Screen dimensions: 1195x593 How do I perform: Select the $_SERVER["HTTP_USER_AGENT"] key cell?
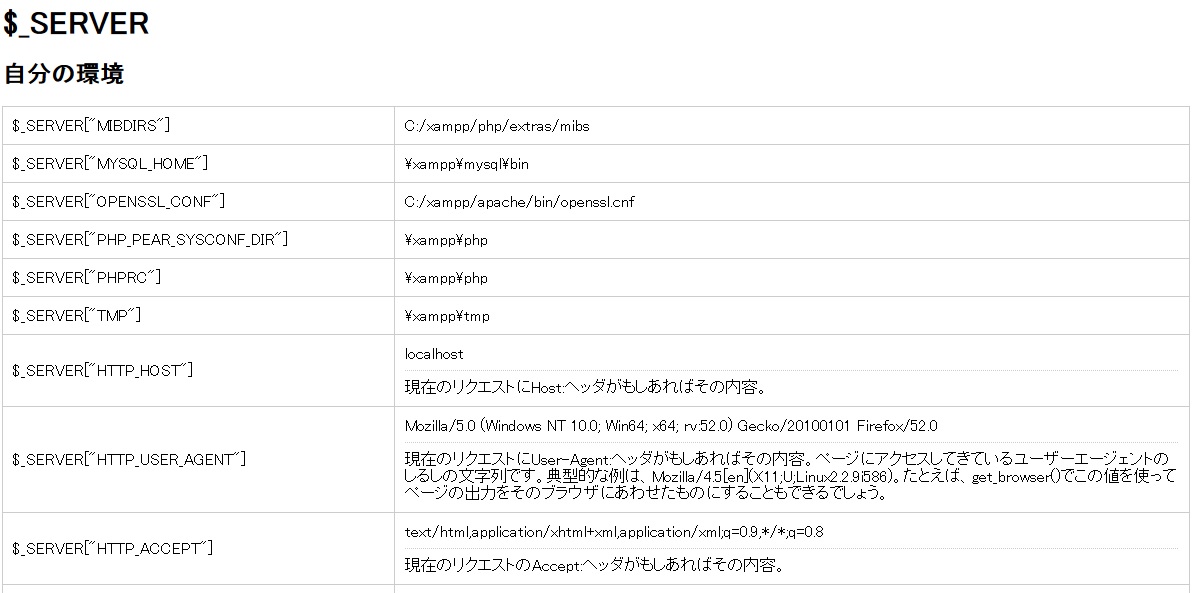tap(198, 460)
